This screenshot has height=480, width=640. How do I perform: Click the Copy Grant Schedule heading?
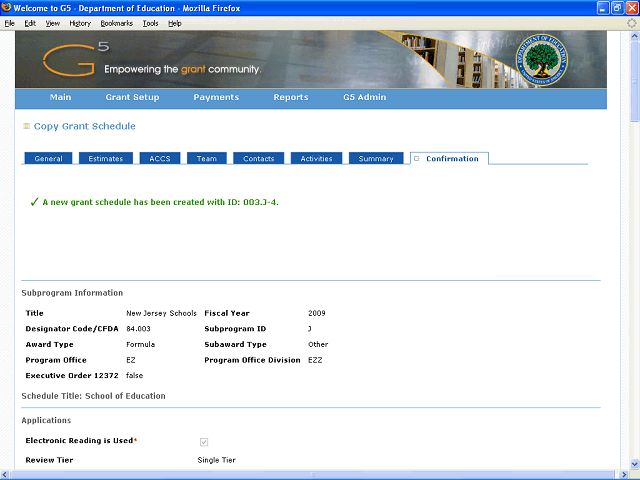click(84, 126)
